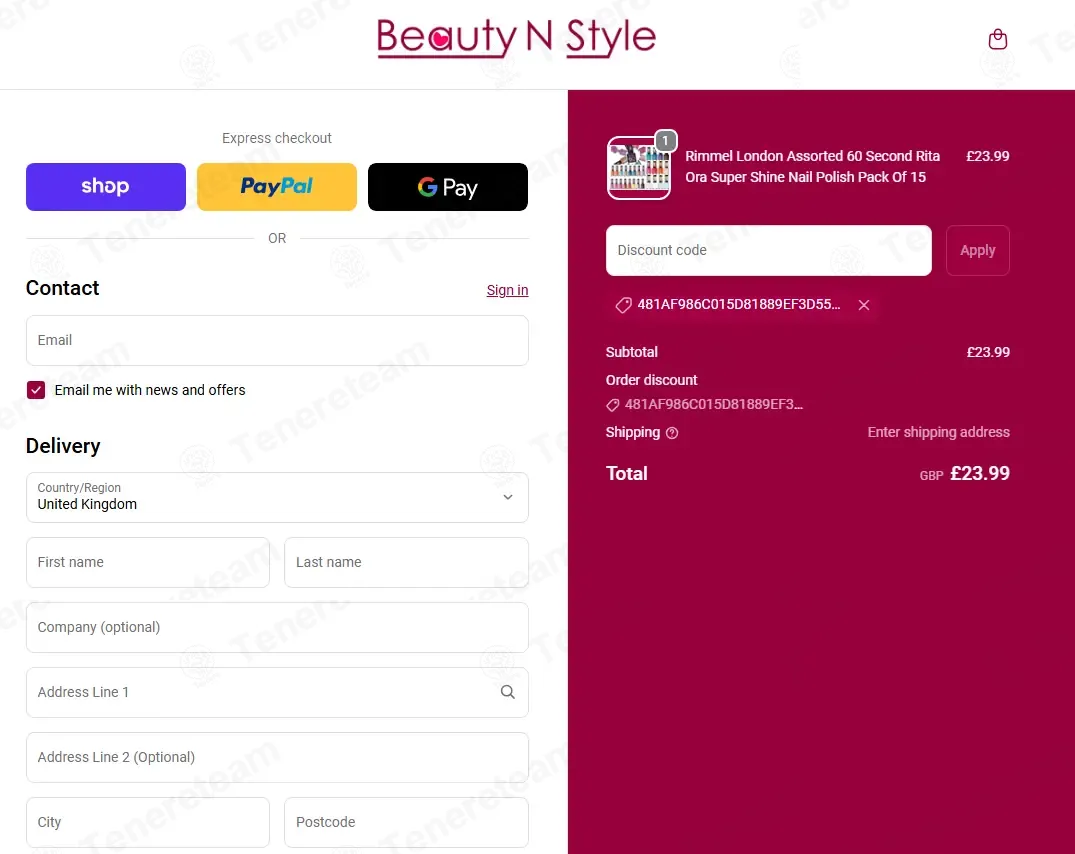Image resolution: width=1075 pixels, height=854 pixels.
Task: Focus the Postcode field
Action: 407,822
